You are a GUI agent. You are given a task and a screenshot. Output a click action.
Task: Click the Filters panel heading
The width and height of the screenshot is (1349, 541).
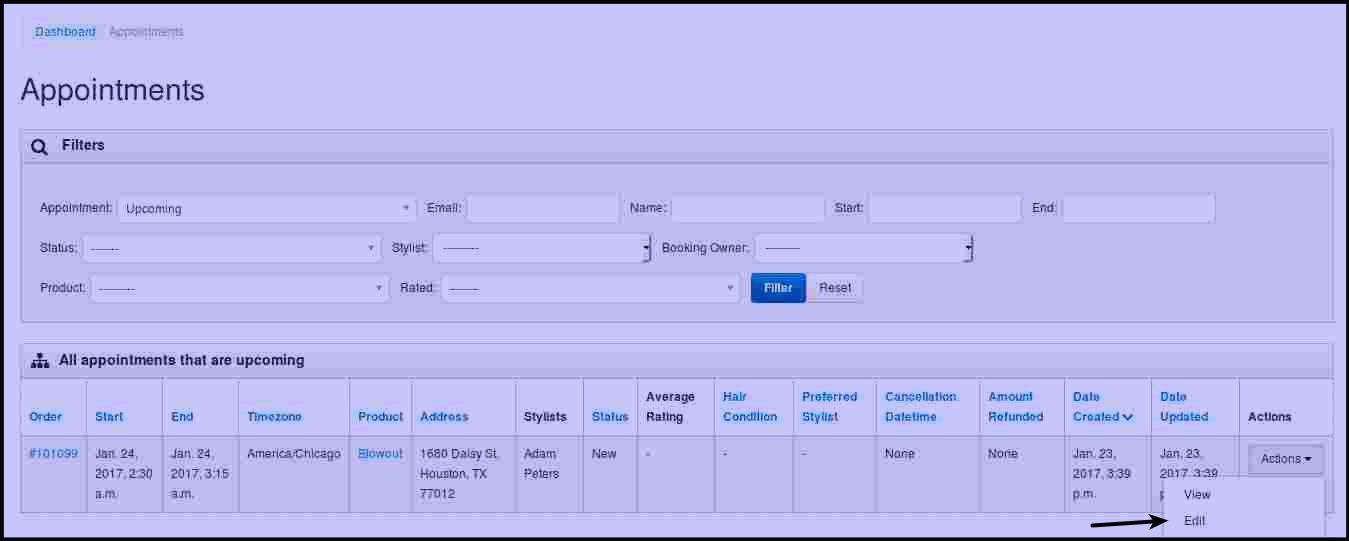tap(83, 145)
